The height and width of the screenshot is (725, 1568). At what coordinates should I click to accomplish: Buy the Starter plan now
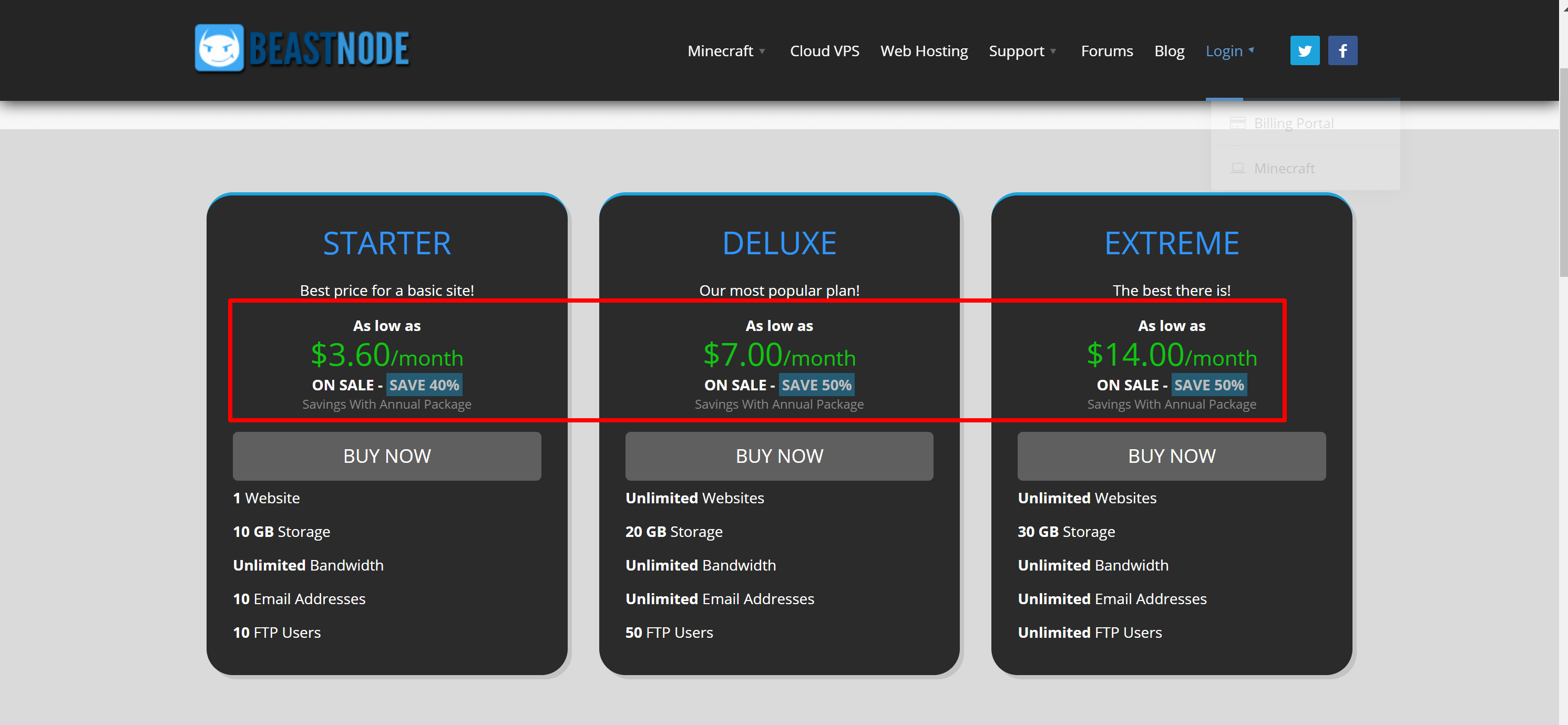[386, 455]
